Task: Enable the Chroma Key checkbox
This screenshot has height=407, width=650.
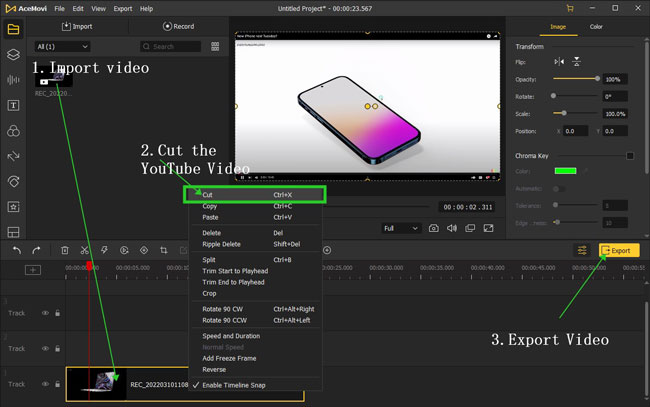Action: click(630, 156)
